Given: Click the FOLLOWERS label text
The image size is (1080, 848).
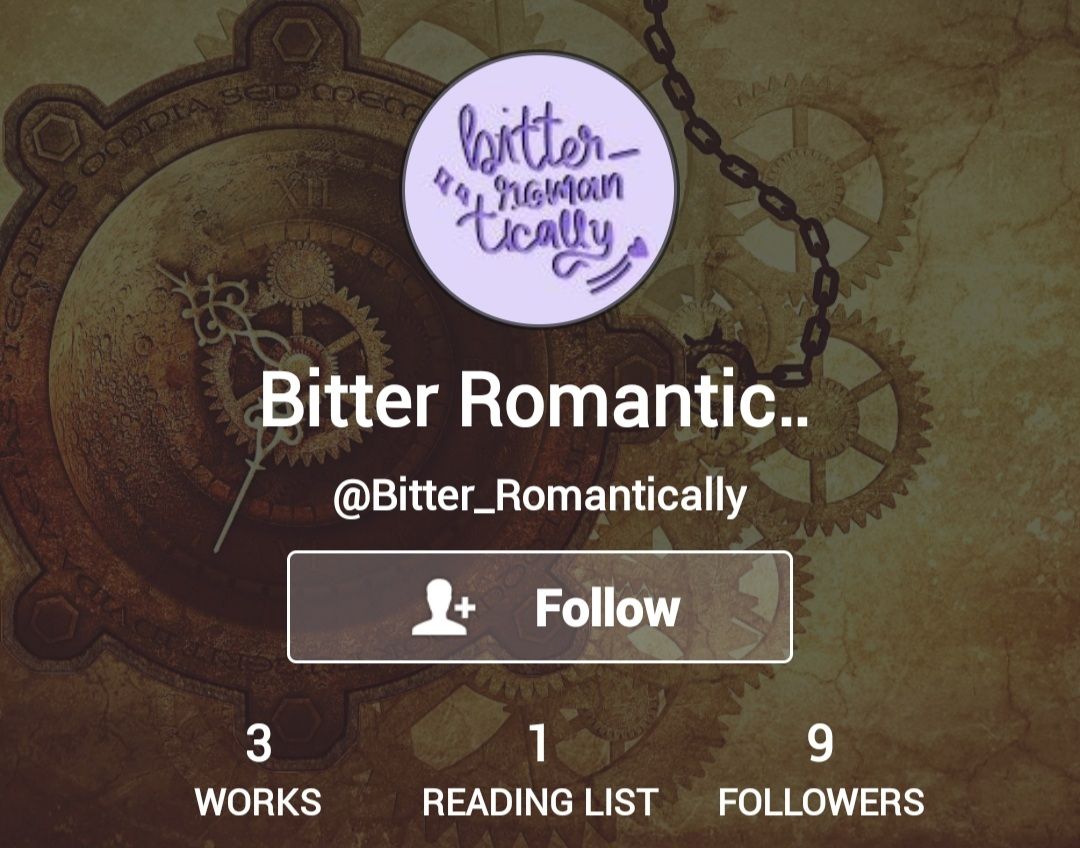Looking at the screenshot, I should tap(821, 803).
